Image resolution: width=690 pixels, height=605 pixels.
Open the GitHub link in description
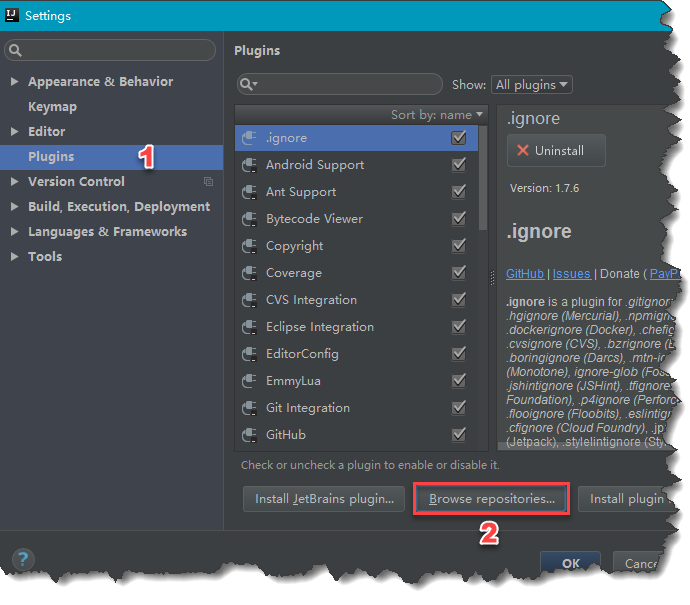pos(525,274)
